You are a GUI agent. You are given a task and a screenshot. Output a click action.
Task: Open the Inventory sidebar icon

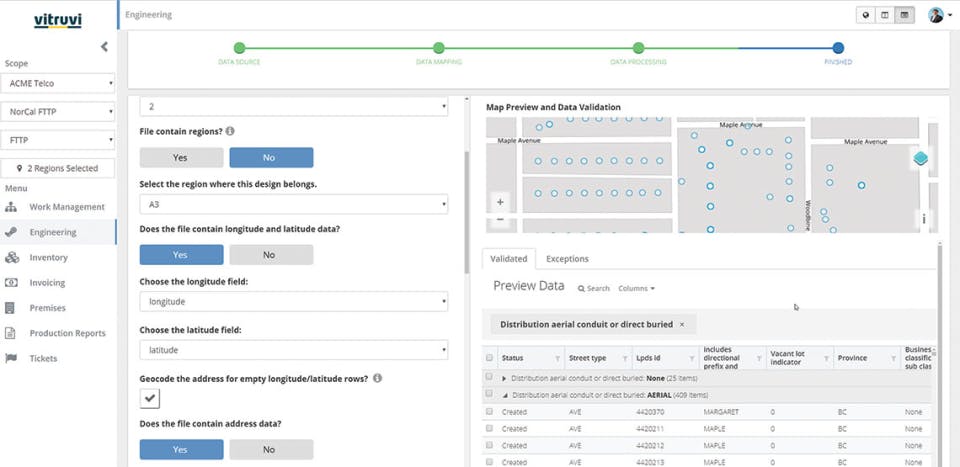(x=12, y=257)
